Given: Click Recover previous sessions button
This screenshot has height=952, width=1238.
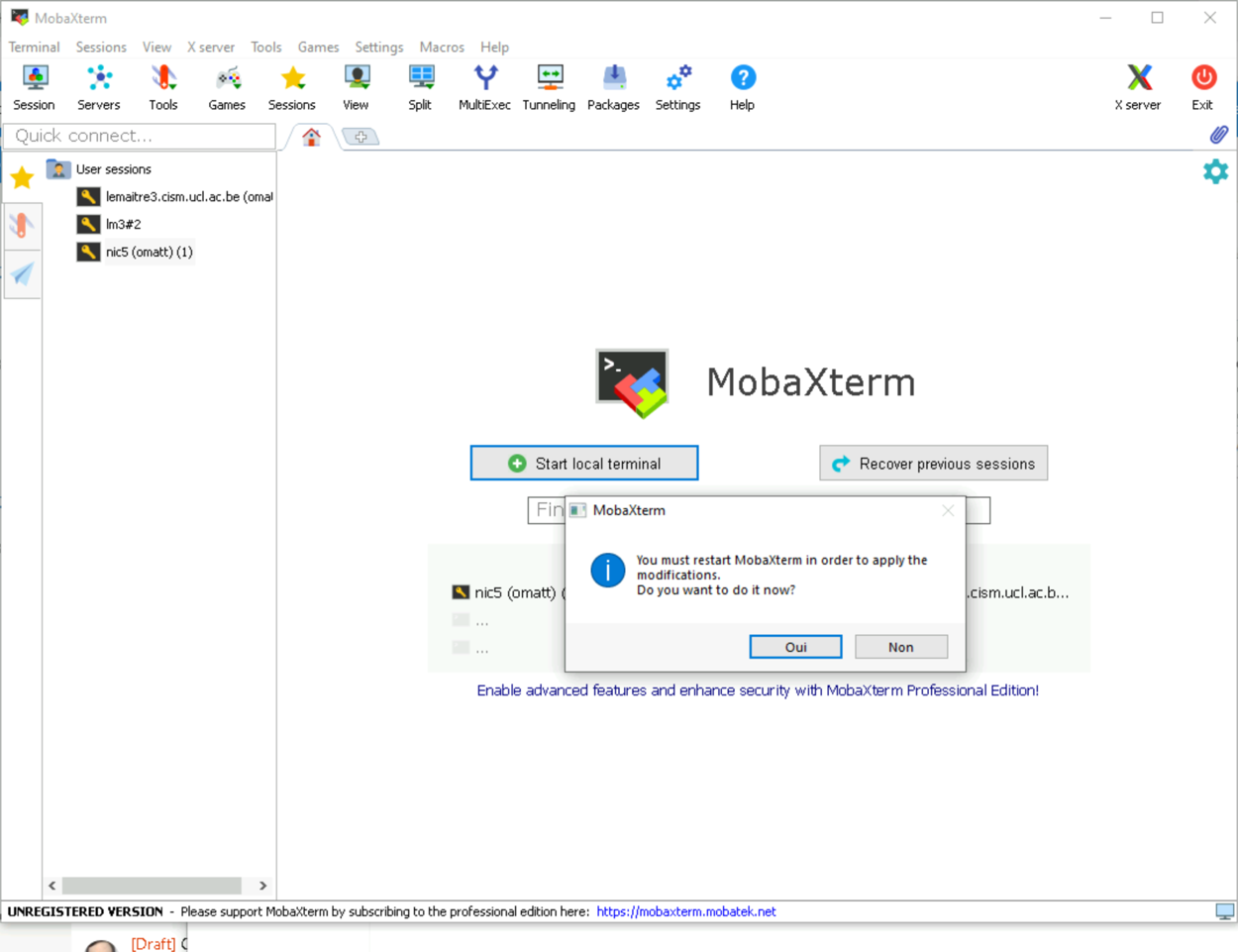Looking at the screenshot, I should click(934, 464).
